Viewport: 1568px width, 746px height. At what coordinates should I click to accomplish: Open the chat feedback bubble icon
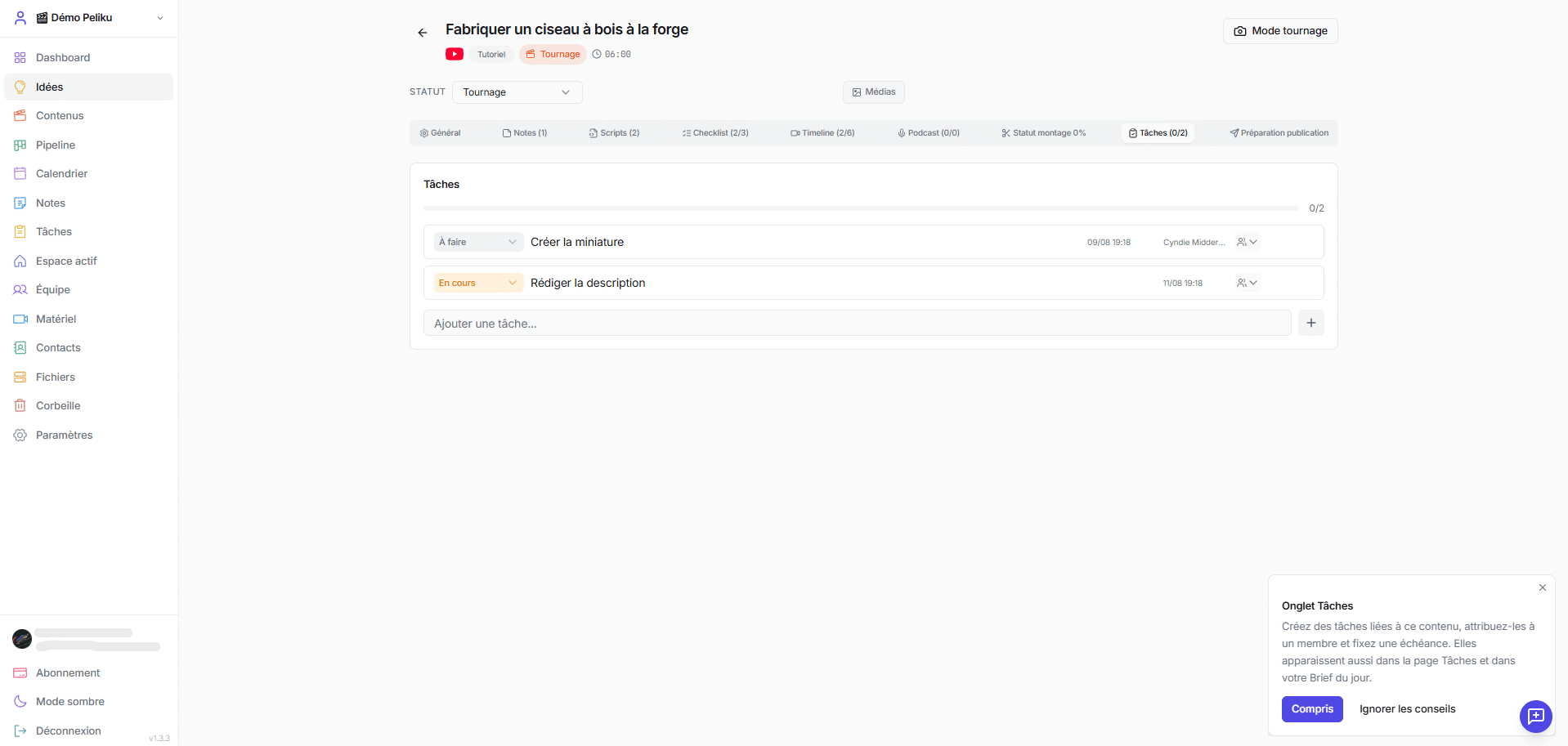pos(1536,717)
